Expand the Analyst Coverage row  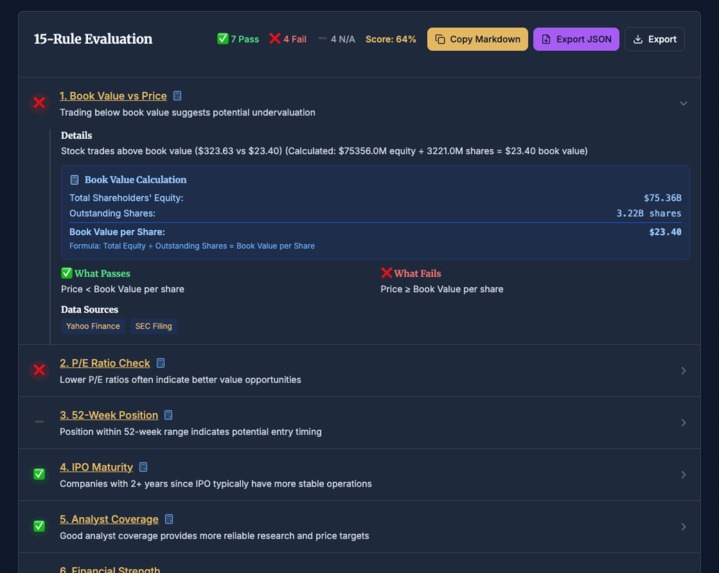(x=683, y=527)
